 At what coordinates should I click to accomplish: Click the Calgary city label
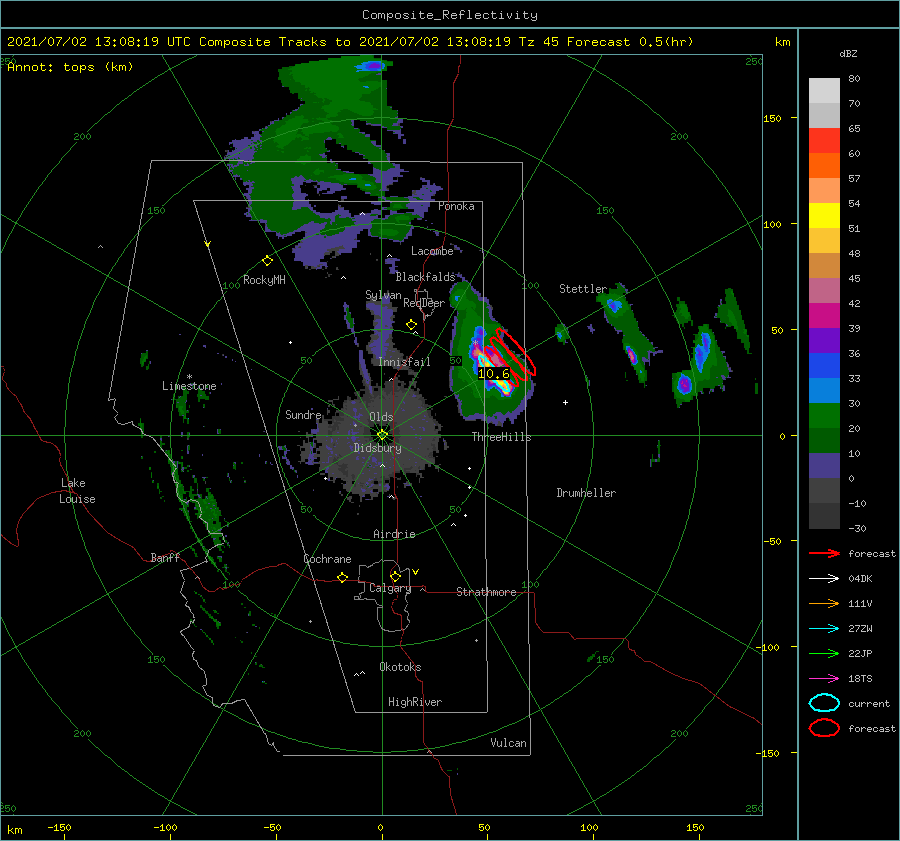pyautogui.click(x=390, y=588)
